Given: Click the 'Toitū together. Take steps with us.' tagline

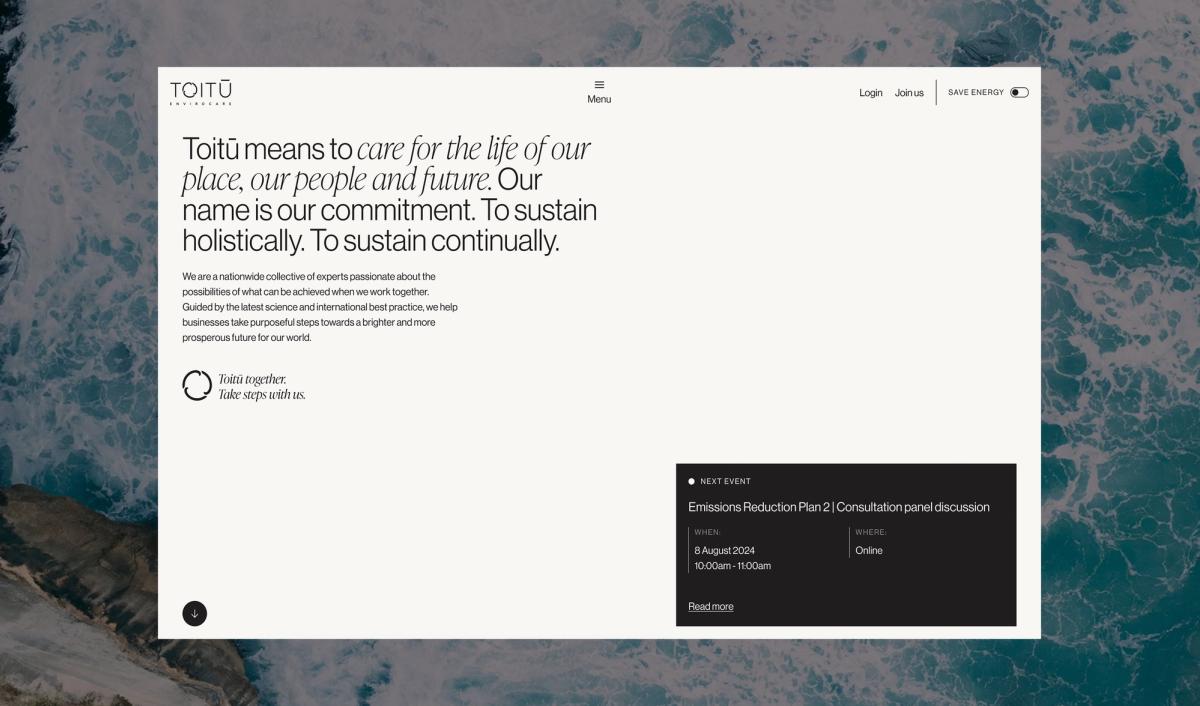Looking at the screenshot, I should 262,387.
